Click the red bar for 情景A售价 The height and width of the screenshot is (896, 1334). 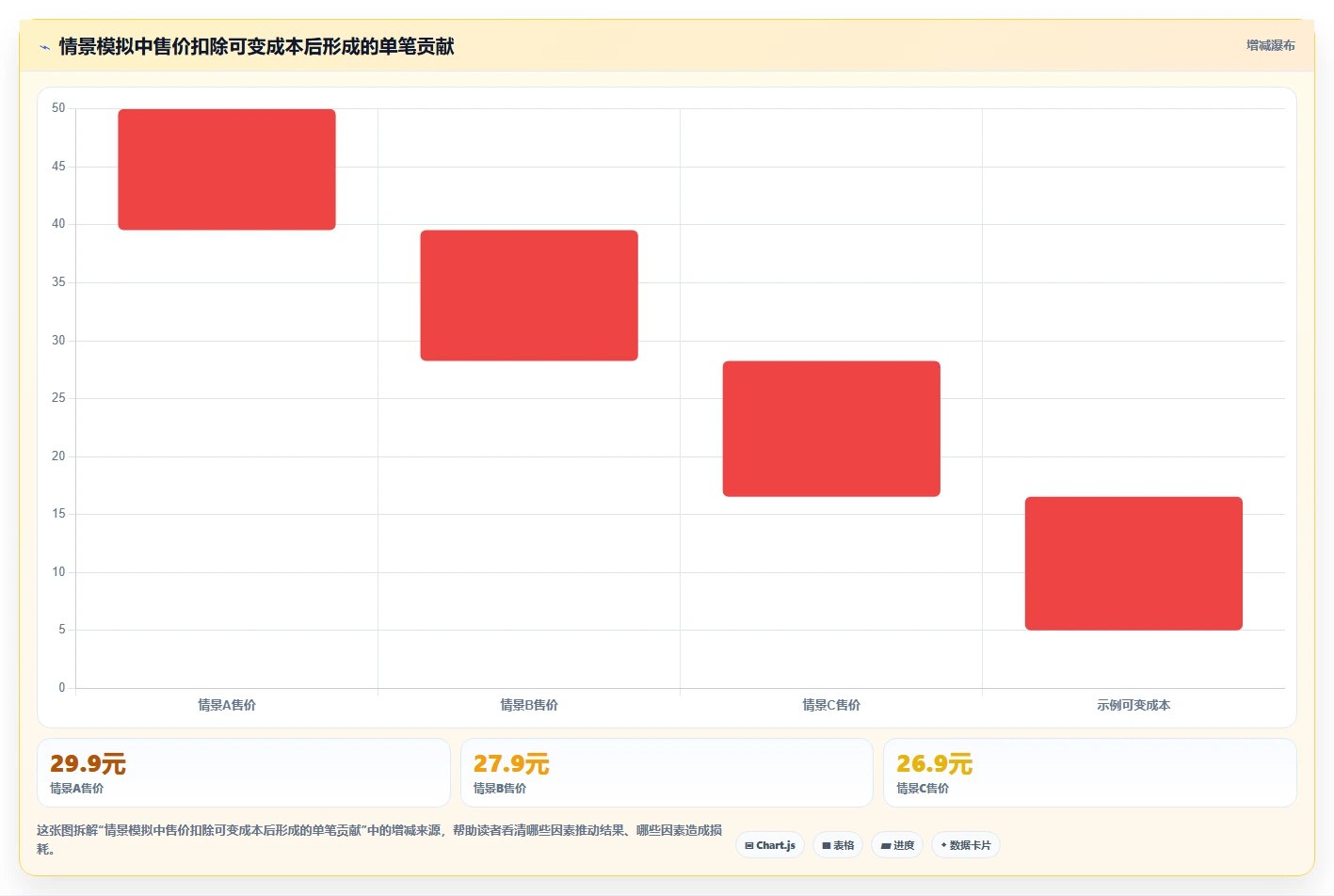coord(227,169)
